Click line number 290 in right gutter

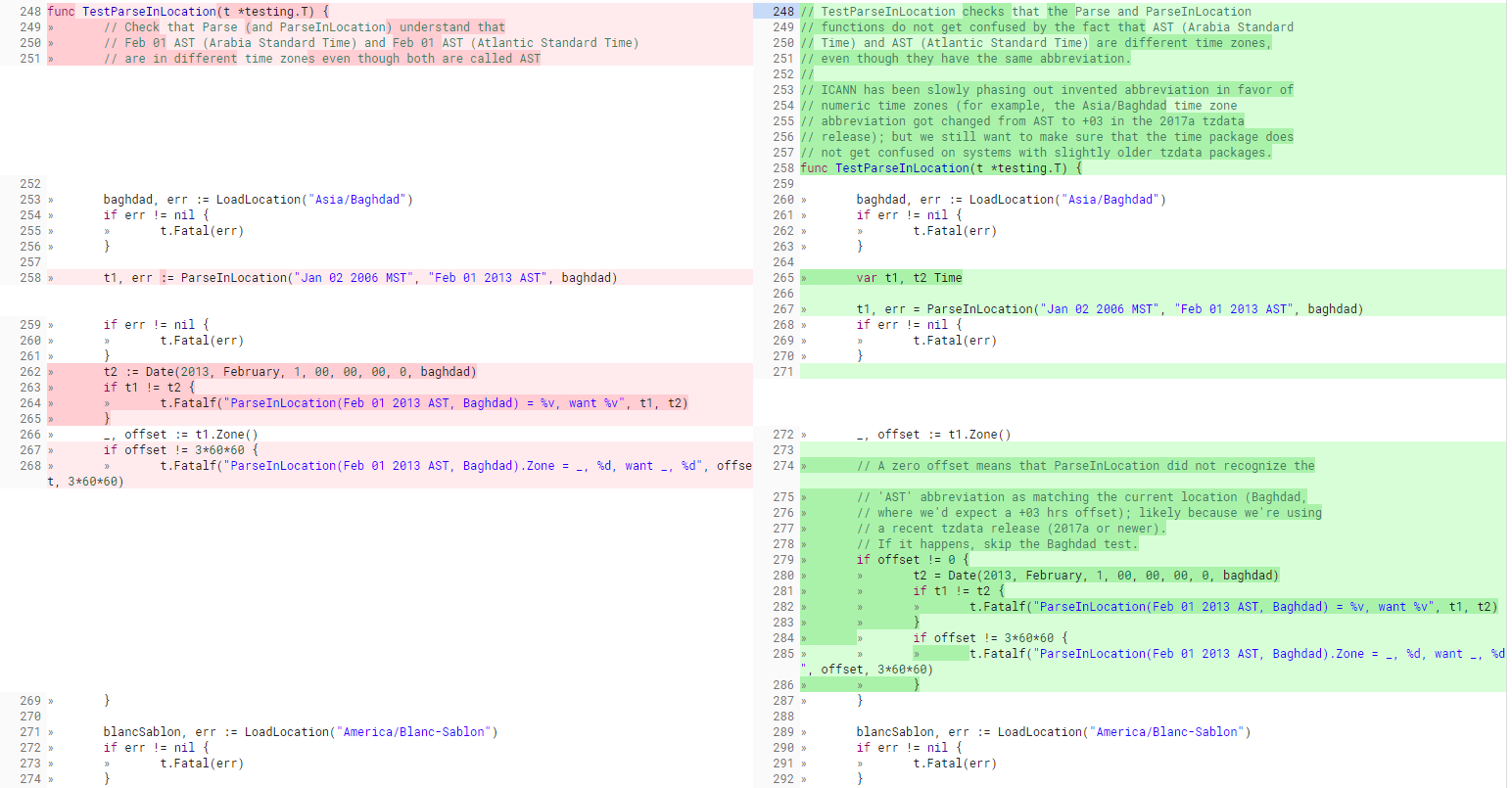click(783, 748)
